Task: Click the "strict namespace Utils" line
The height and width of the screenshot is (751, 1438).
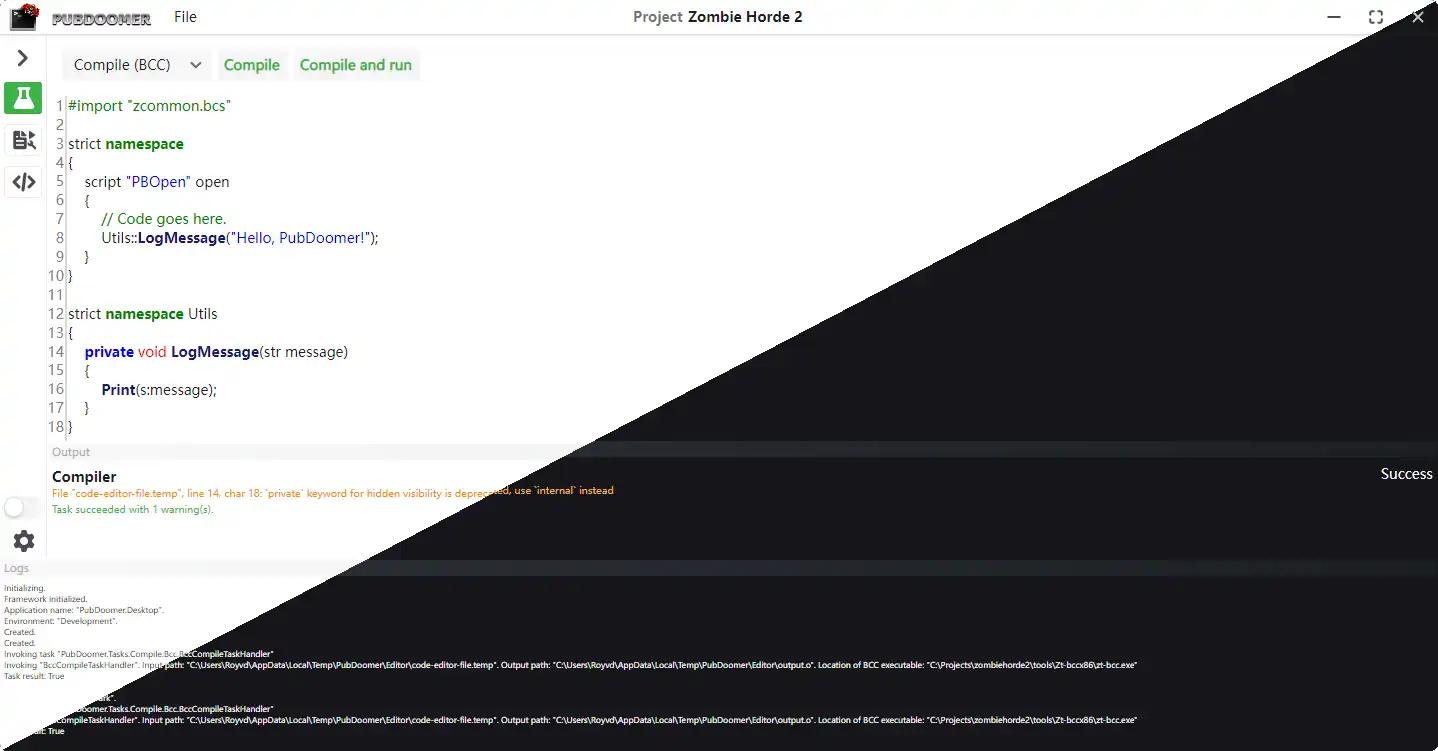Action: [143, 314]
